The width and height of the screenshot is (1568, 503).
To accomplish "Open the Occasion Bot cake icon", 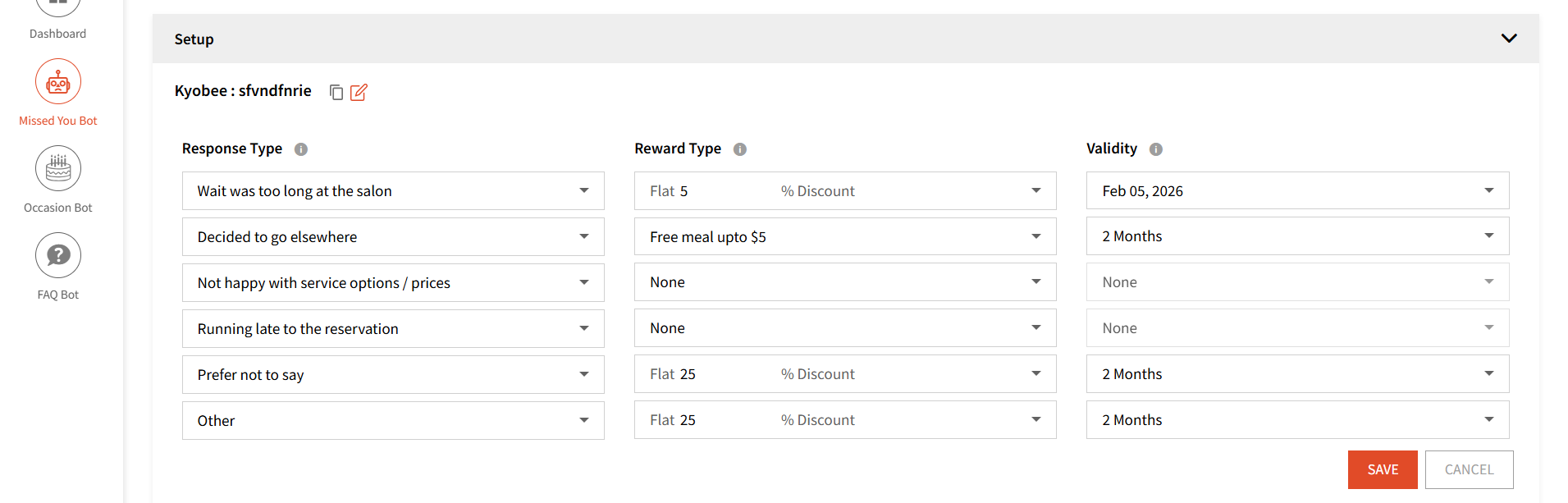I will [57, 168].
